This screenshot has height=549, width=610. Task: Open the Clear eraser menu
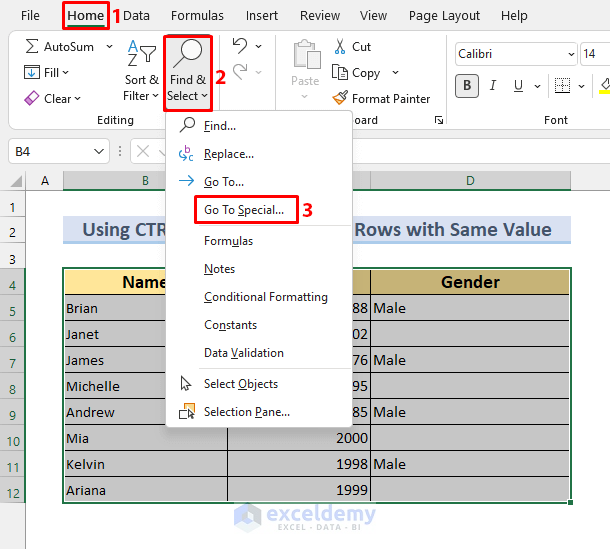click(53, 98)
